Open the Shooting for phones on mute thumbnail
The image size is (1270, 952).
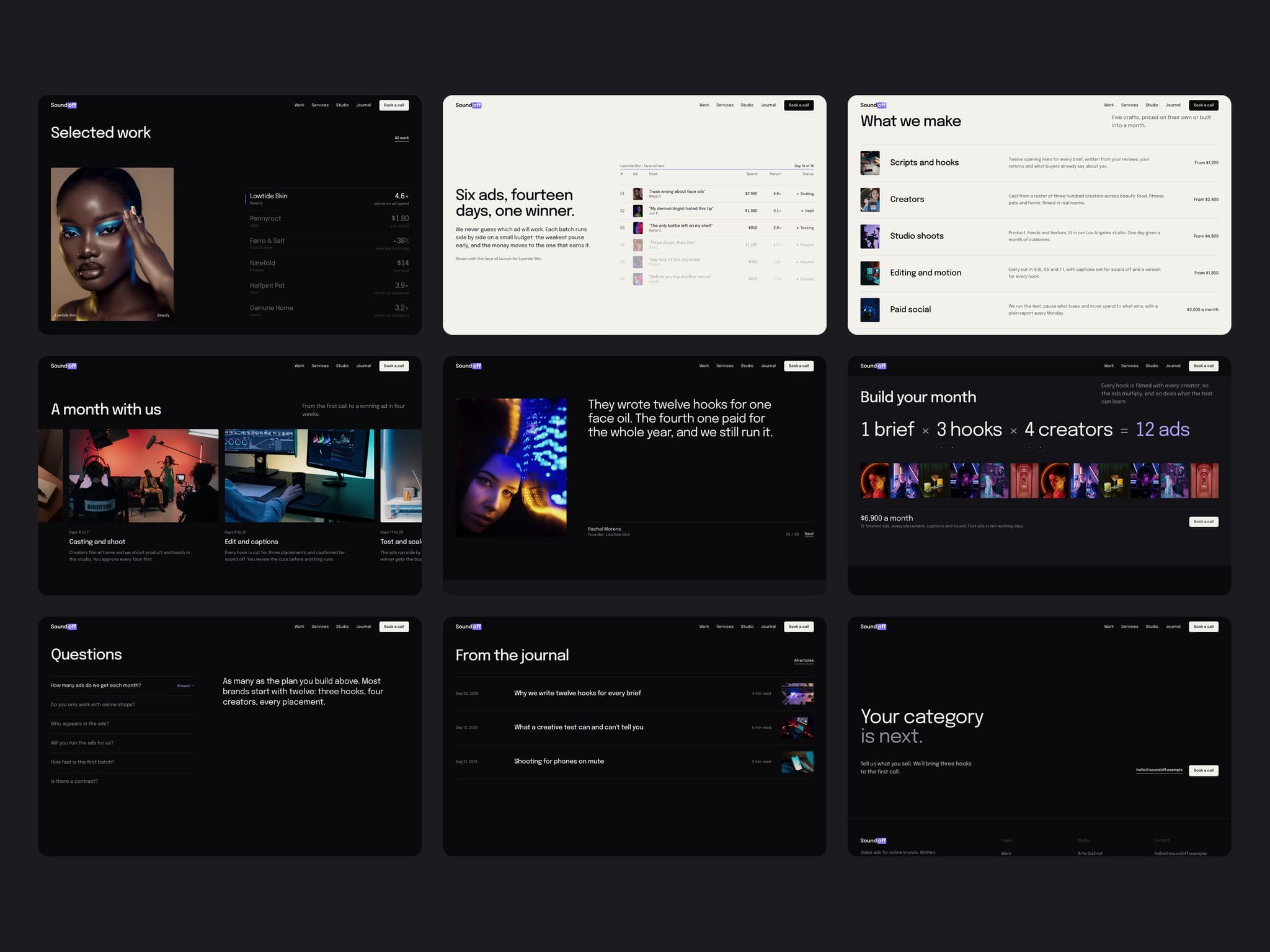(x=797, y=762)
